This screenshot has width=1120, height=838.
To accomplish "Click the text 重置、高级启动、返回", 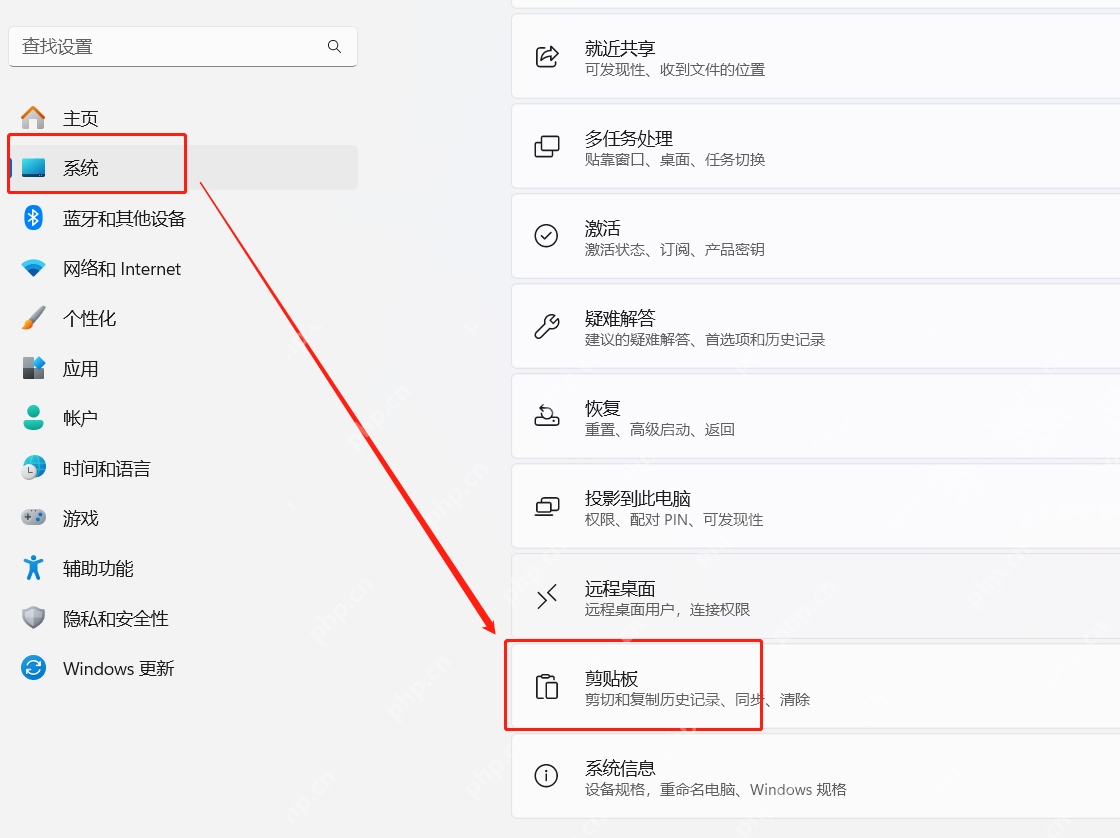I will (x=660, y=430).
